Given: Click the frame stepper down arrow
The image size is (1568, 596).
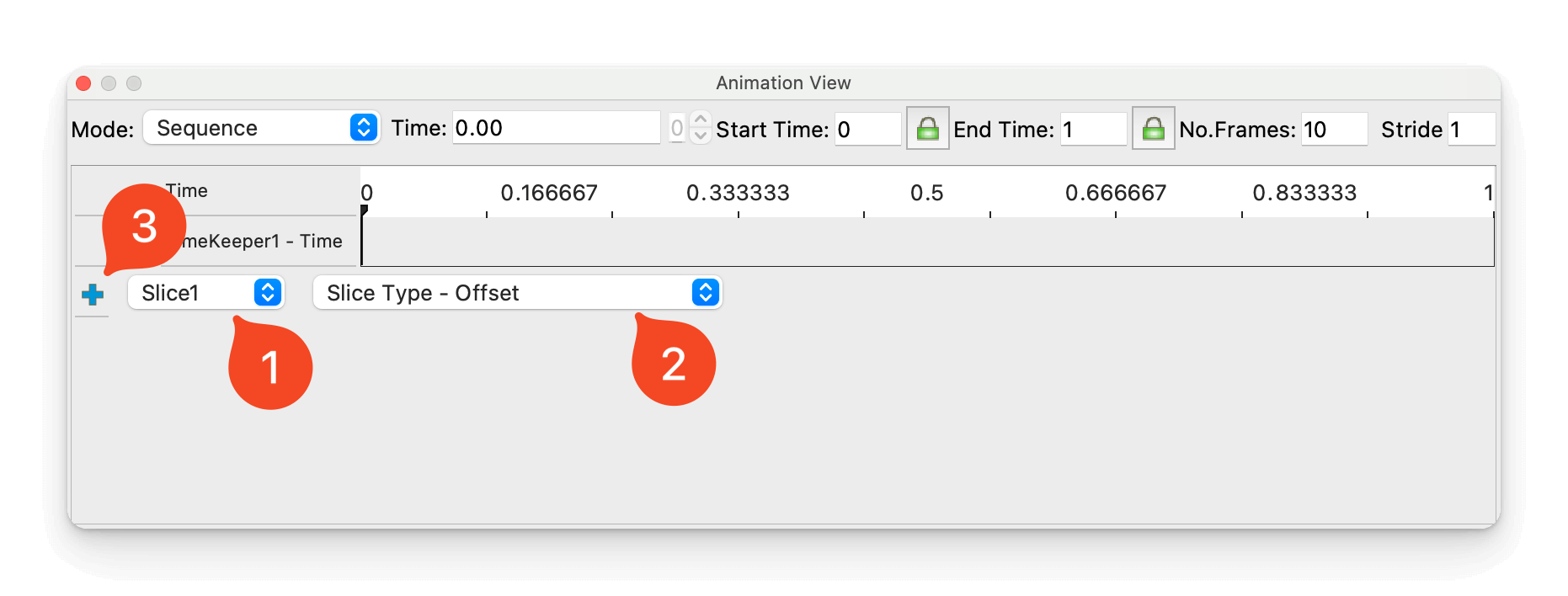Looking at the screenshot, I should [x=699, y=136].
